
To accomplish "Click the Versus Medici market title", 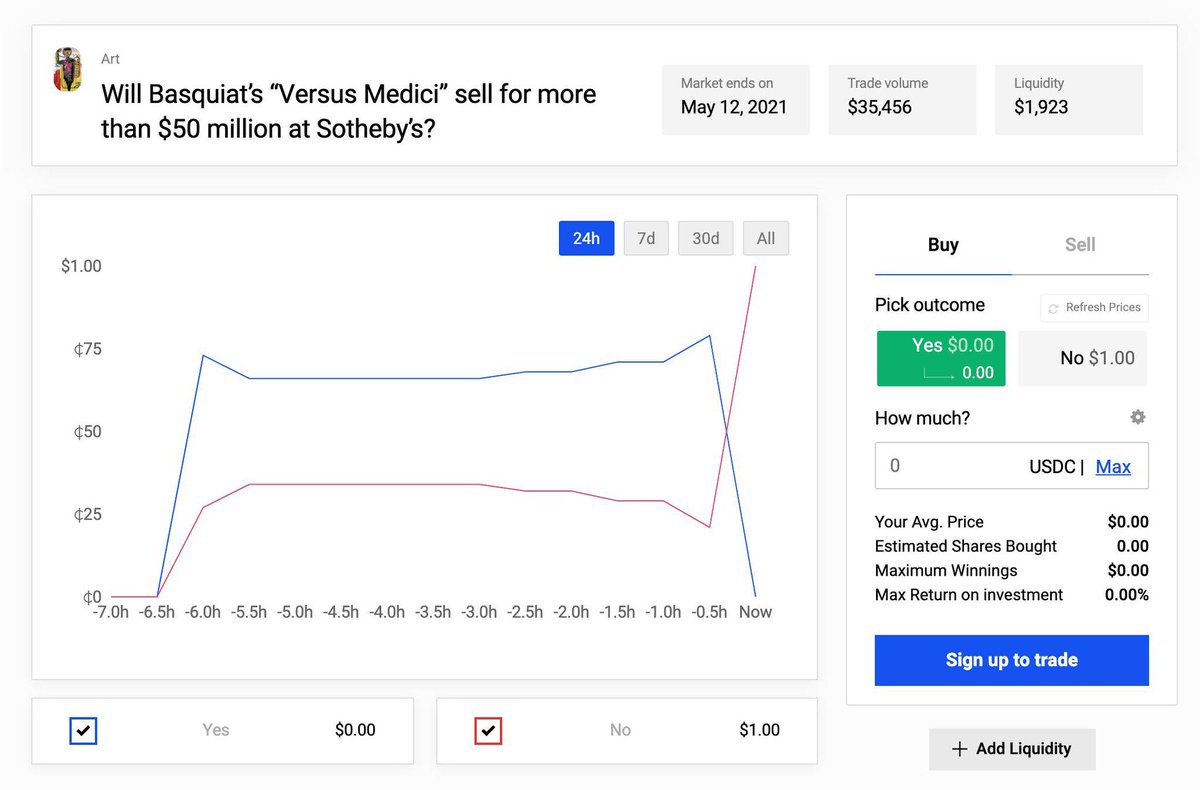I will coord(348,111).
